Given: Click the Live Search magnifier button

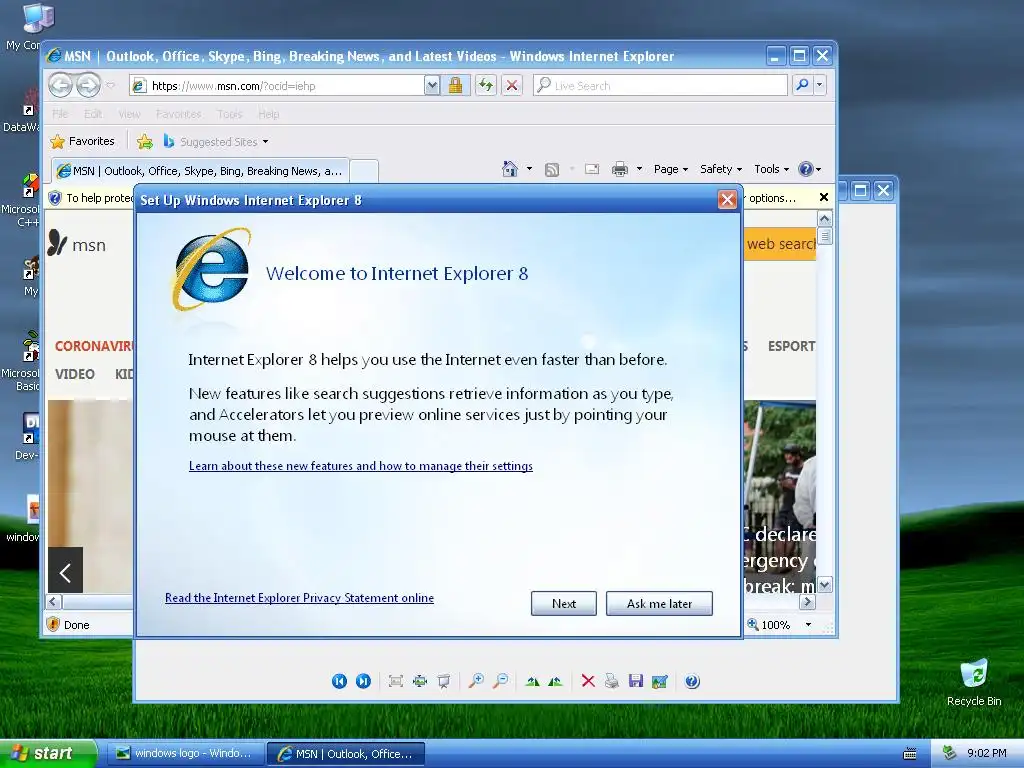Looking at the screenshot, I should (x=802, y=85).
